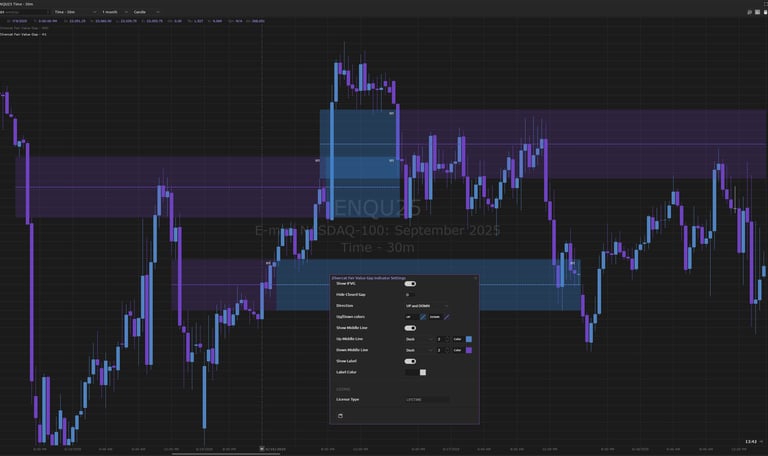Click the Up Middle Line width stepper
This screenshot has height=456, width=768.
tap(442, 339)
